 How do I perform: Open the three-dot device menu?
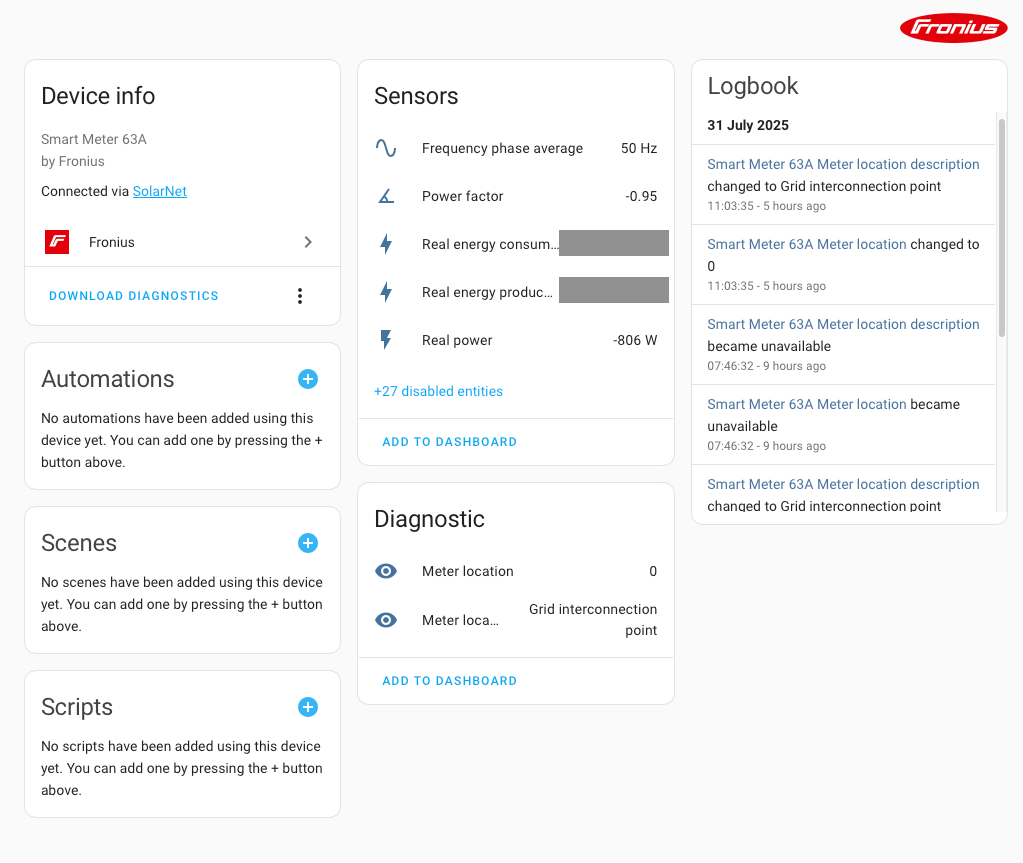tap(299, 296)
